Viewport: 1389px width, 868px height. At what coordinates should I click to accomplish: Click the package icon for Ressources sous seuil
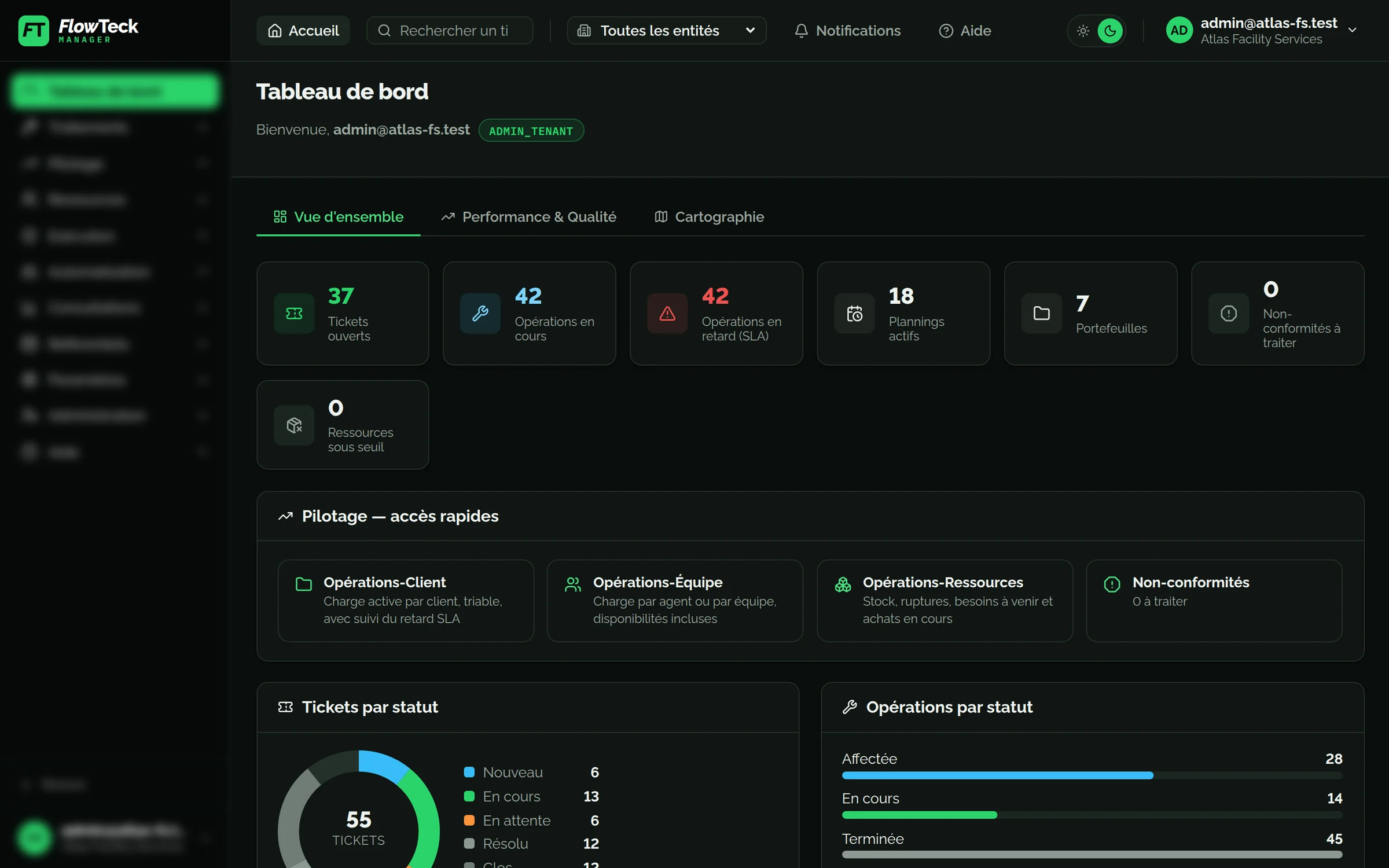point(294,425)
